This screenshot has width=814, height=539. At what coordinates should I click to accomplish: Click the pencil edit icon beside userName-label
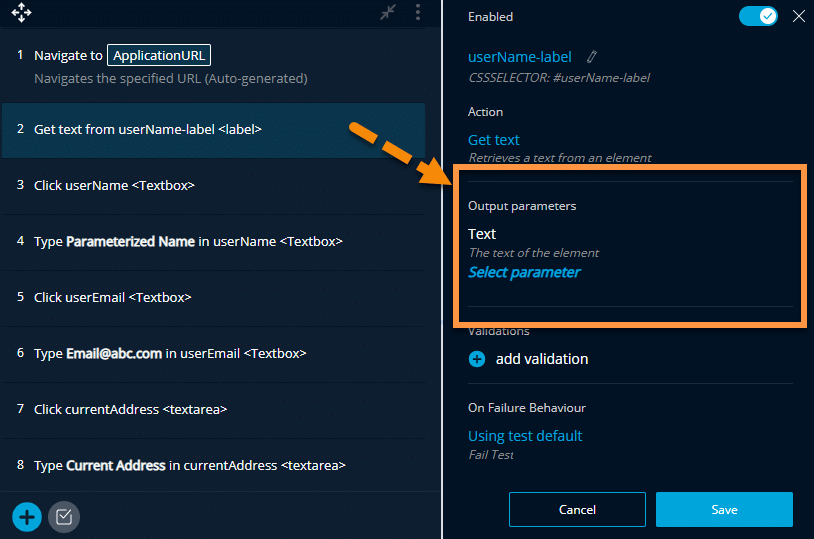click(591, 57)
